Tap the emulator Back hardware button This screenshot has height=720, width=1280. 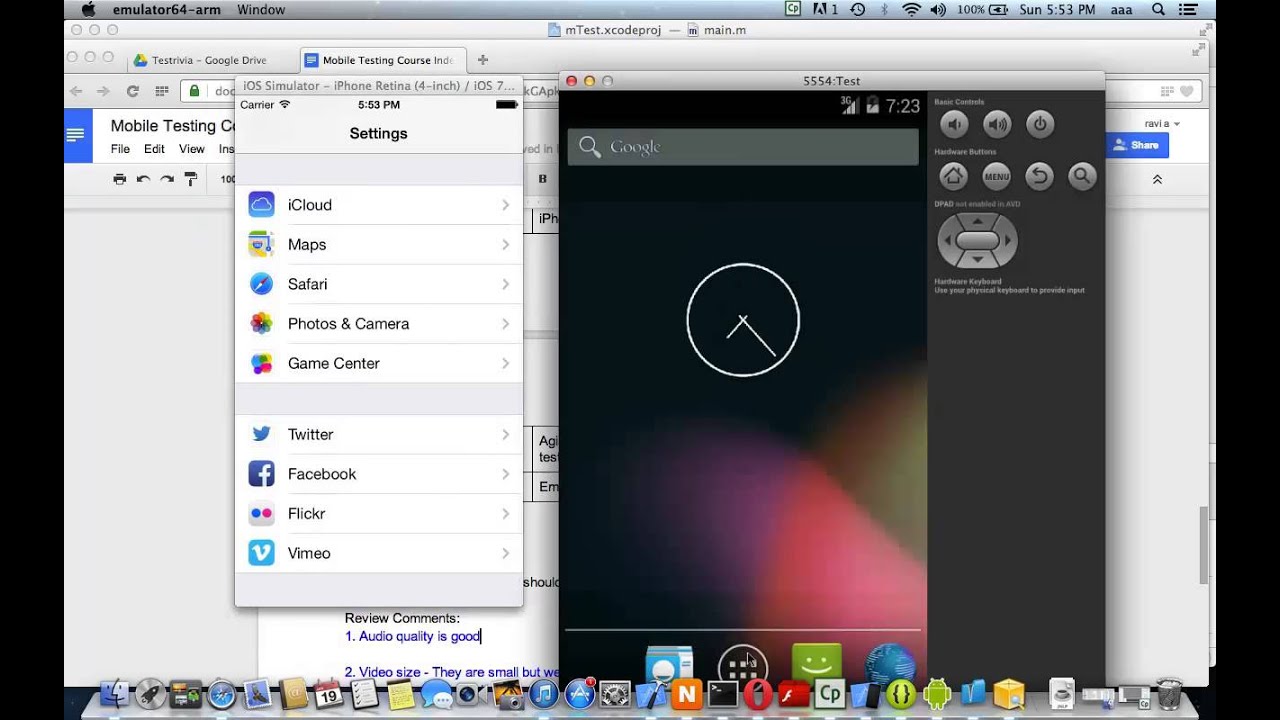point(1040,177)
